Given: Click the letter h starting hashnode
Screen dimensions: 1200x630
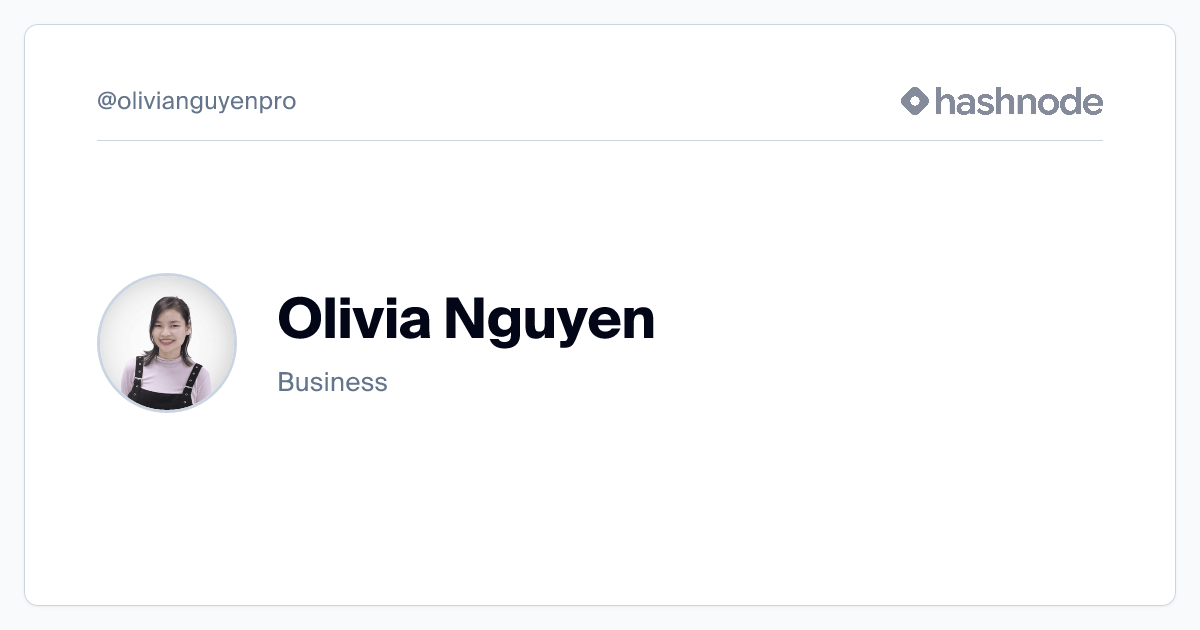Looking at the screenshot, I should pos(945,101).
